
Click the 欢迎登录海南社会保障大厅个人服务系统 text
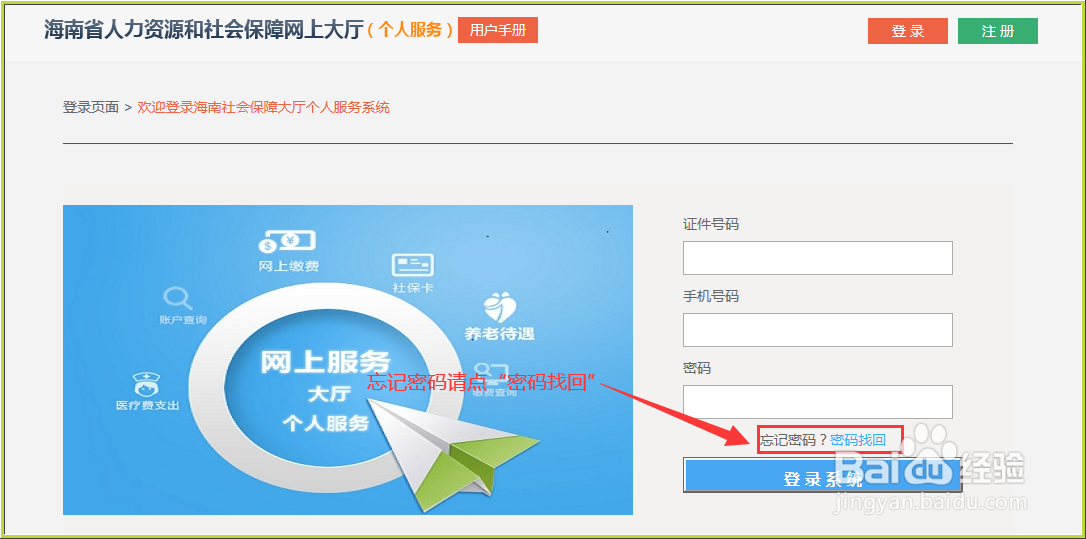click(263, 107)
